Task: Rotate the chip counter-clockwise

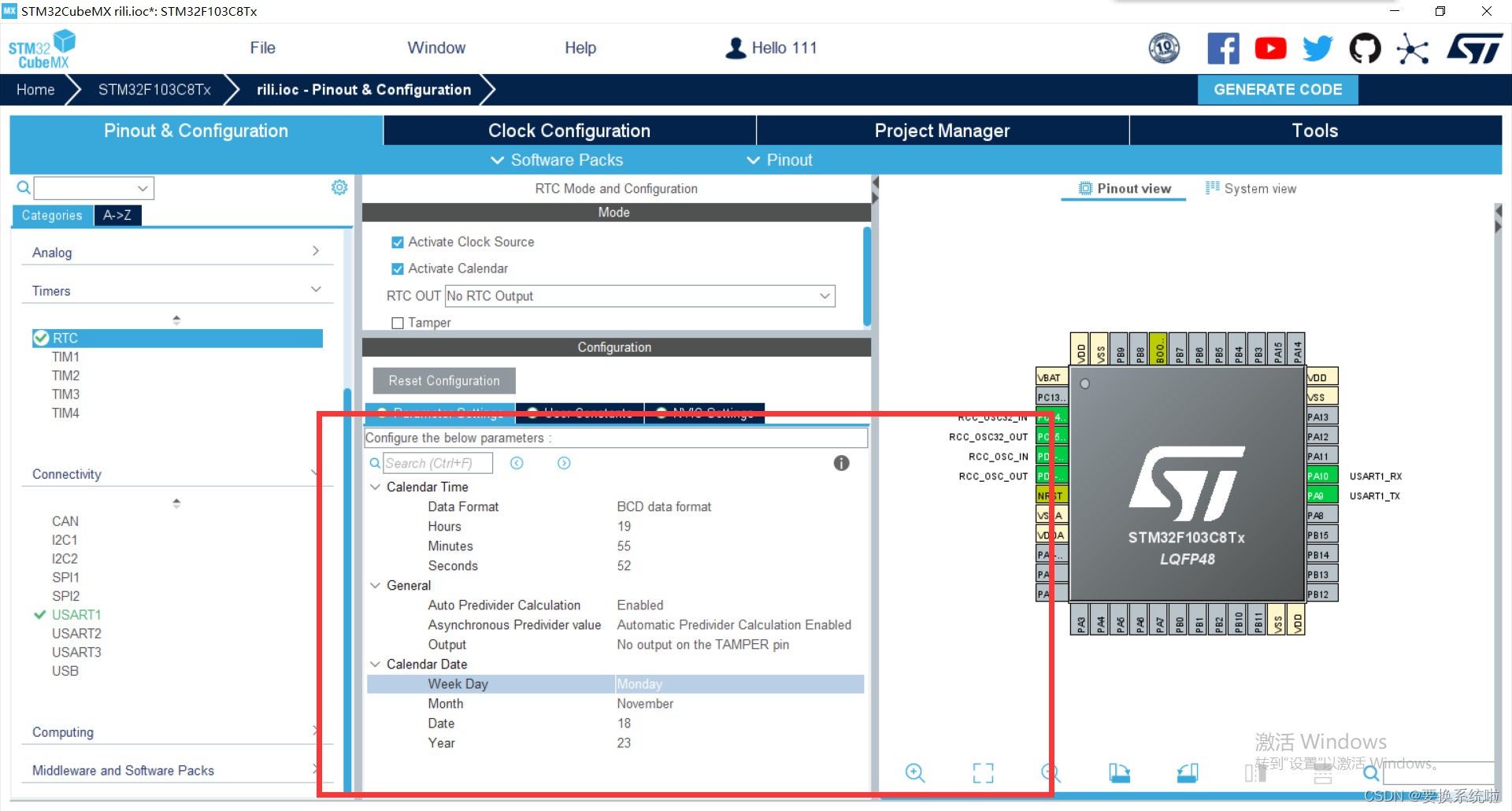Action: [x=1188, y=772]
